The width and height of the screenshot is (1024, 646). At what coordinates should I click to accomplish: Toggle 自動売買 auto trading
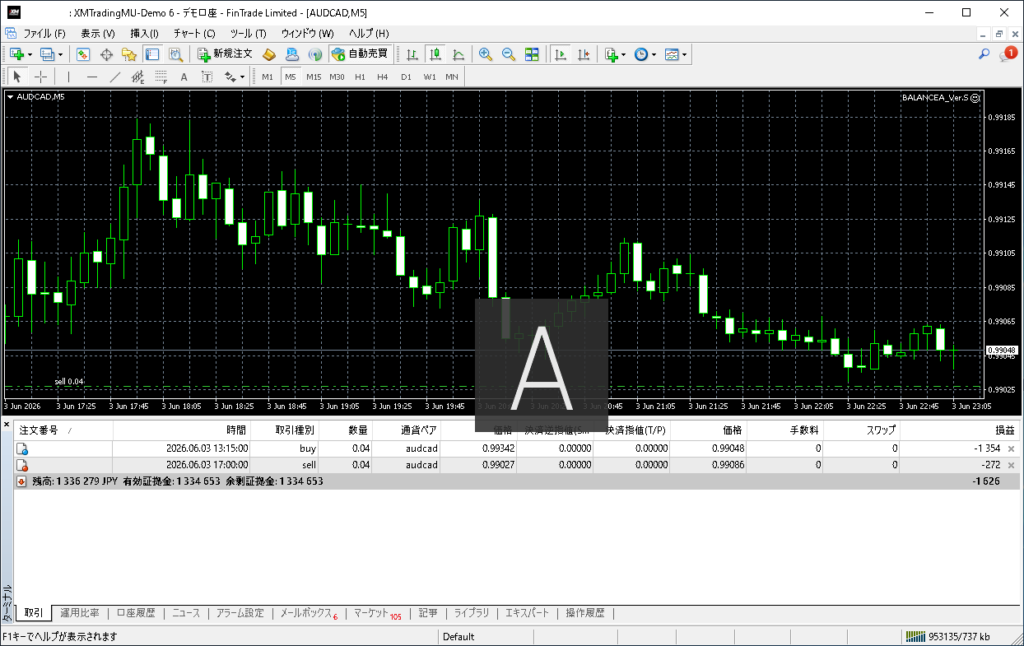pos(360,54)
